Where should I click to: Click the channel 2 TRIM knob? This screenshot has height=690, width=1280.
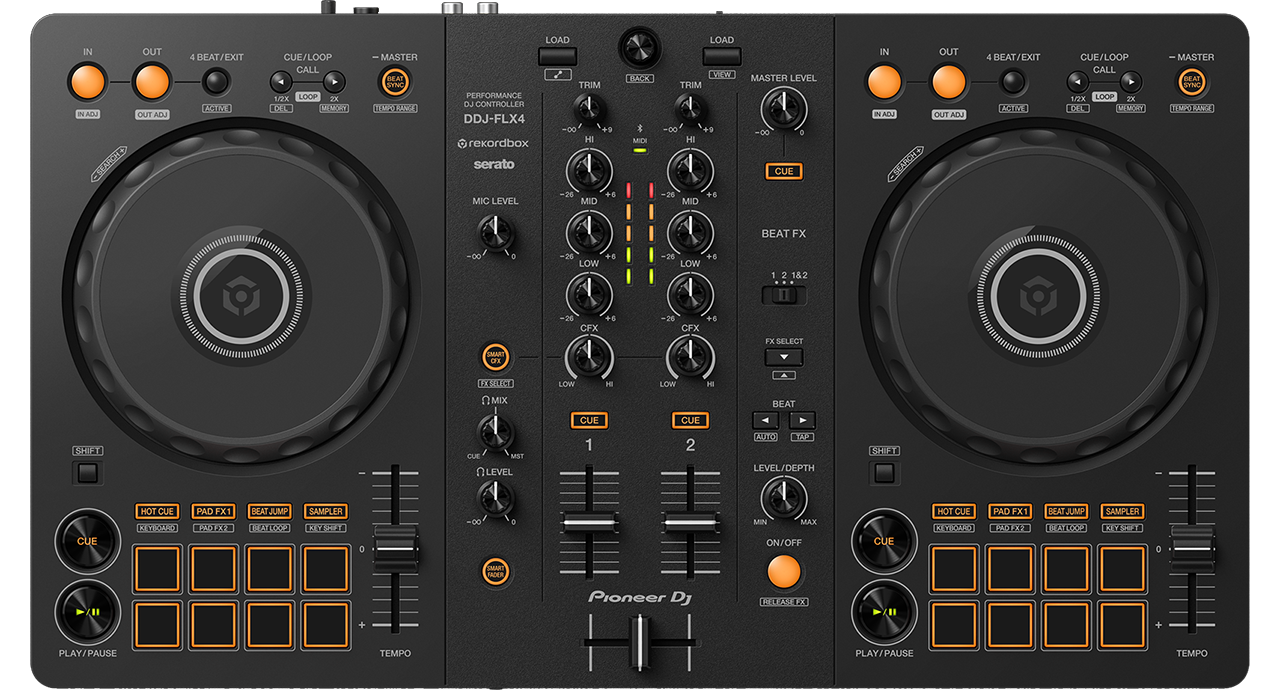point(690,109)
